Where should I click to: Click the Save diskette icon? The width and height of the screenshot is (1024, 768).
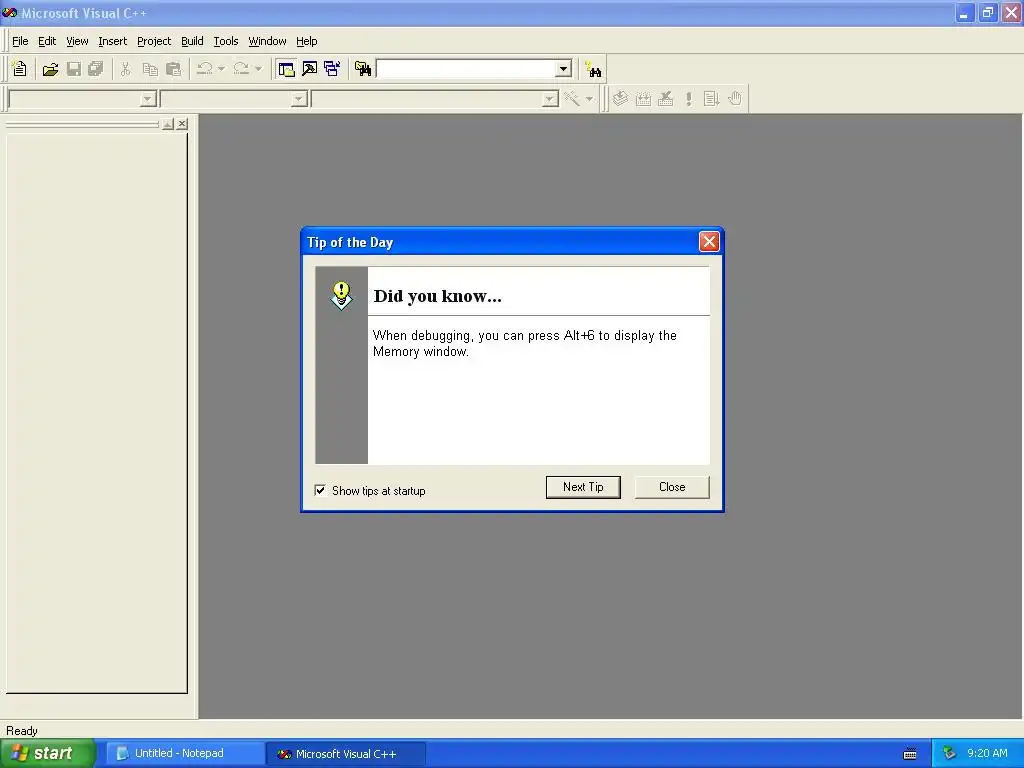tap(74, 69)
